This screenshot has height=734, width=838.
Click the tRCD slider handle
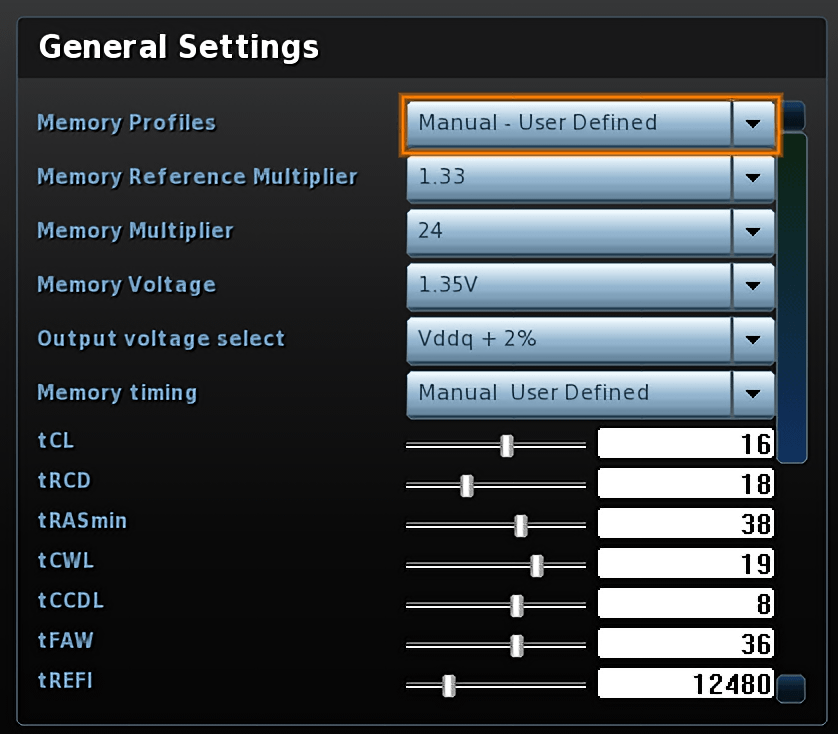[x=467, y=485]
